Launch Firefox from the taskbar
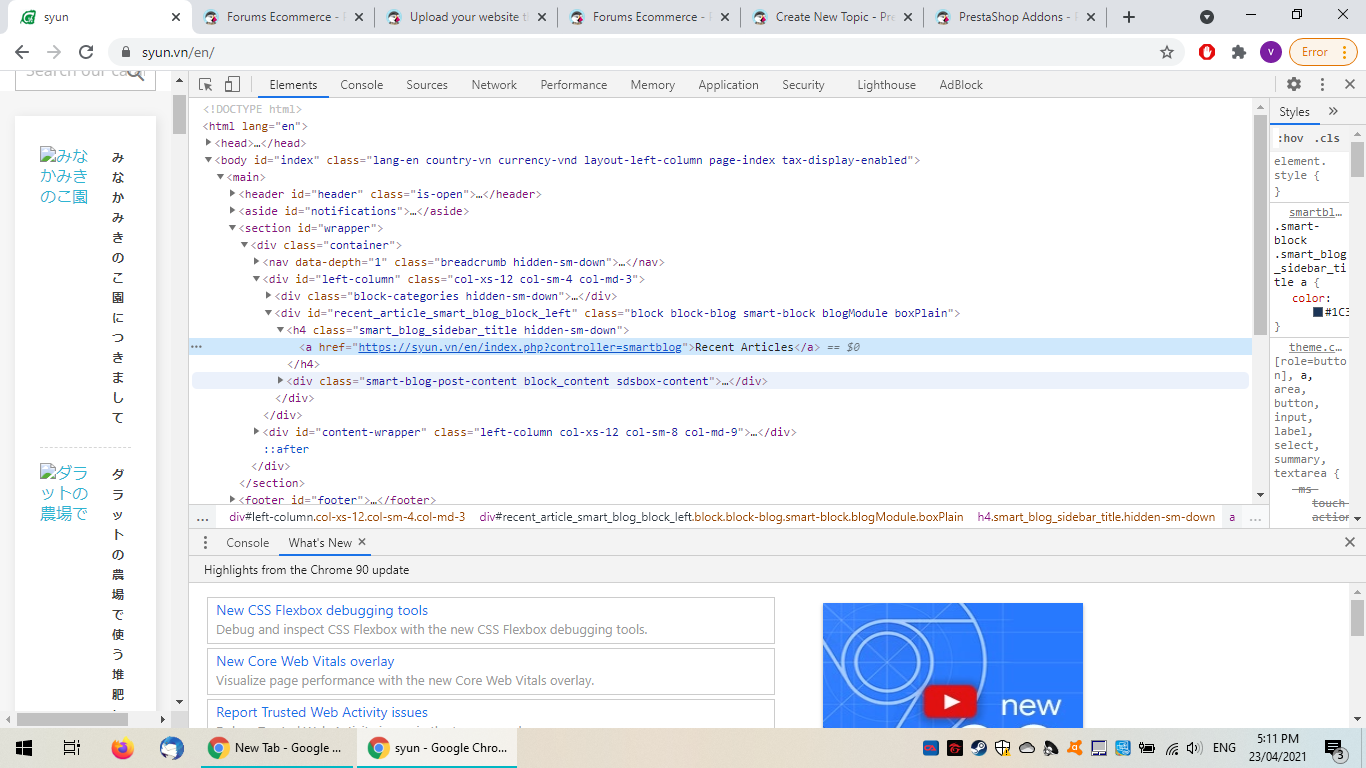Image resolution: width=1366 pixels, height=768 pixels. tap(122, 748)
